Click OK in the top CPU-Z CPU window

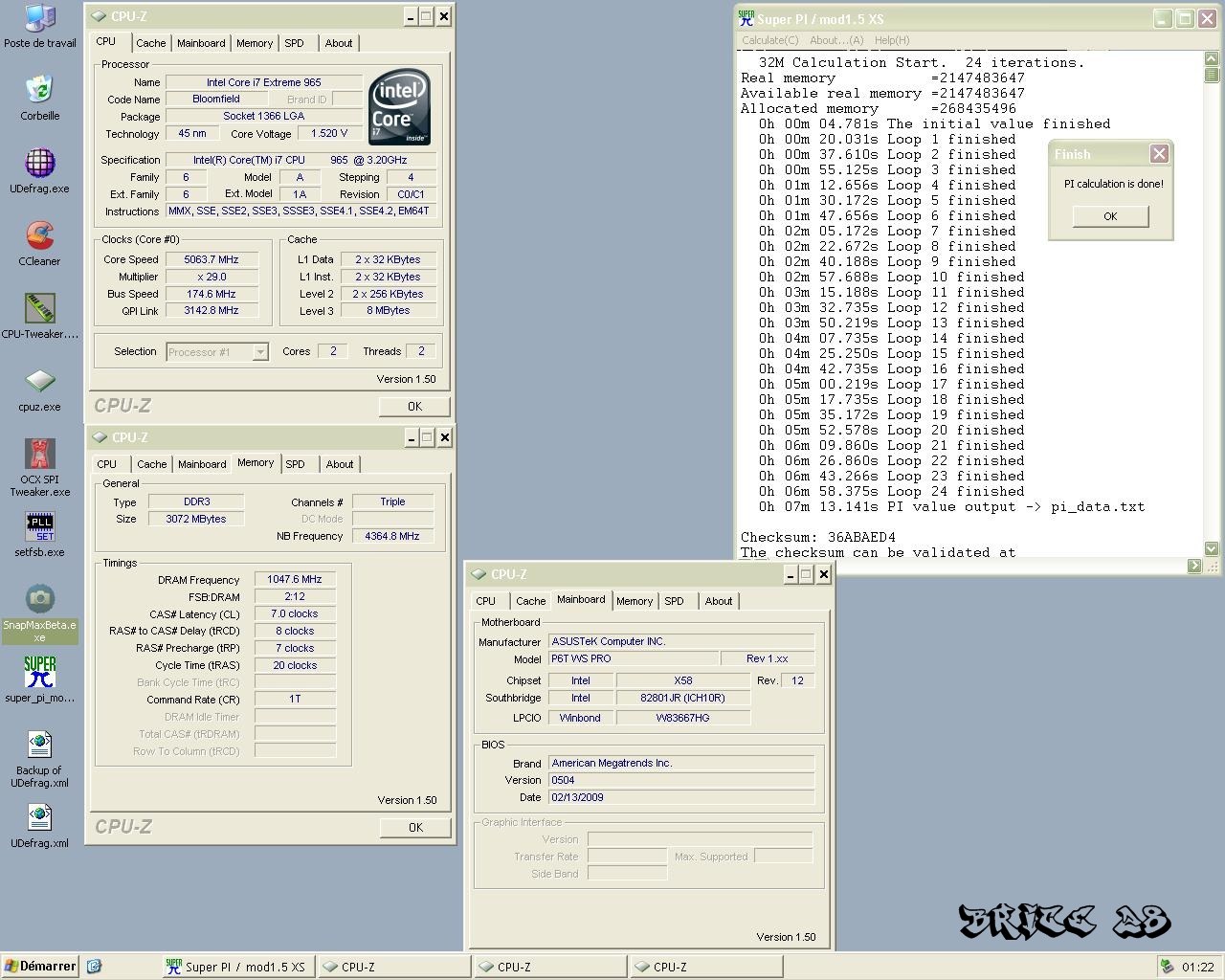pyautogui.click(x=414, y=406)
